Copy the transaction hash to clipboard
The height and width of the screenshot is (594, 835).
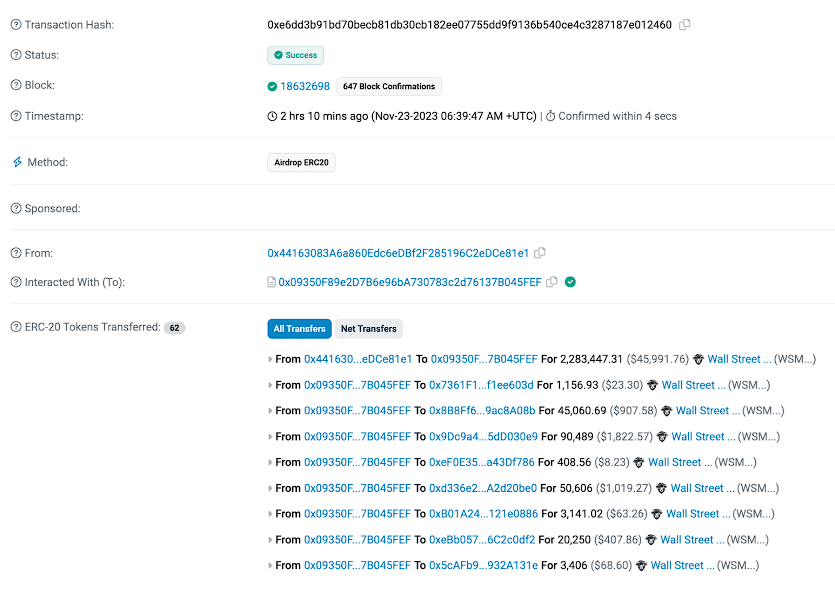pyautogui.click(x=685, y=24)
